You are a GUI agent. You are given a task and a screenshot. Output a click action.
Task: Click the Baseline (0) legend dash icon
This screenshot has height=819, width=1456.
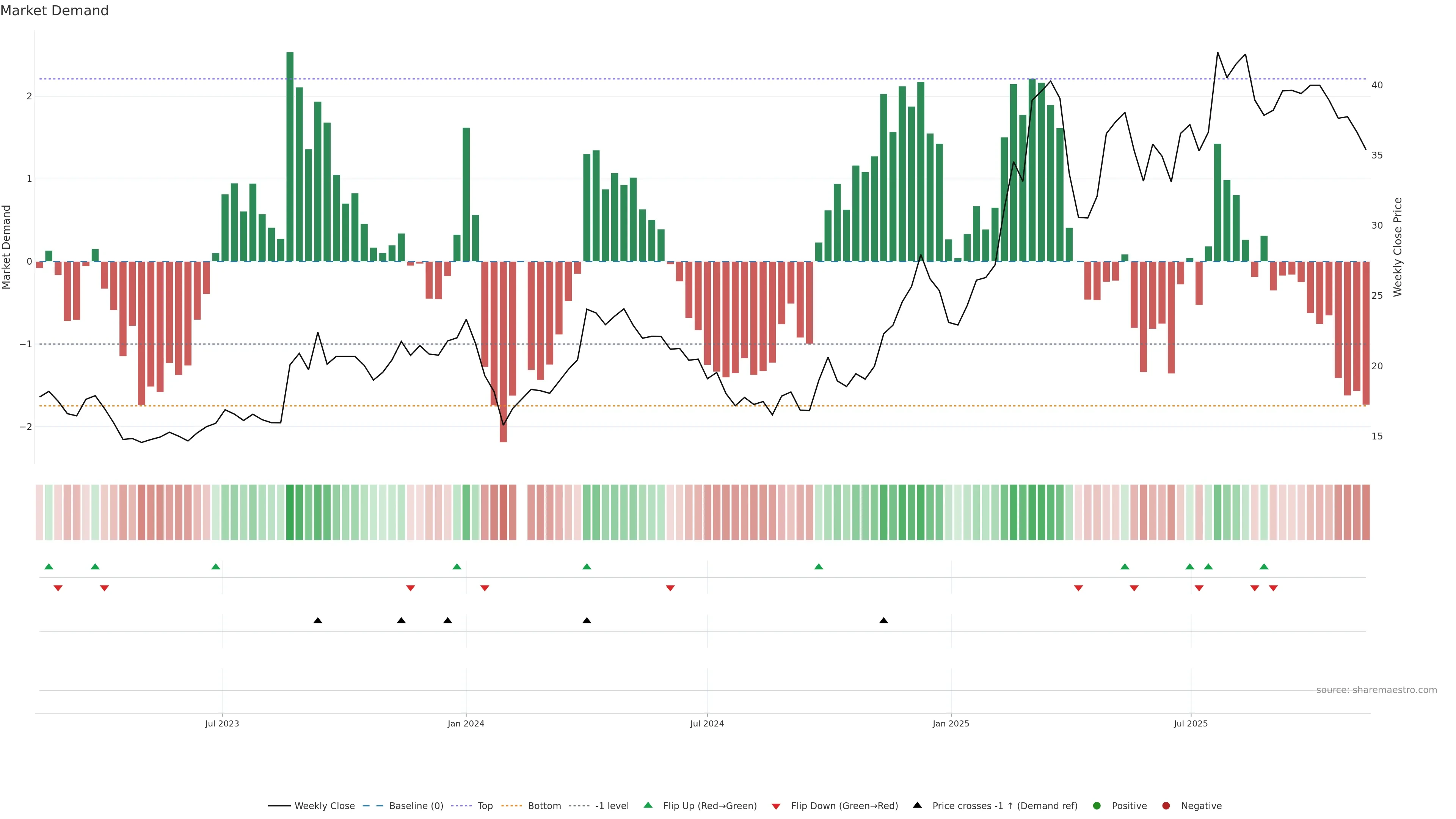tap(373, 805)
